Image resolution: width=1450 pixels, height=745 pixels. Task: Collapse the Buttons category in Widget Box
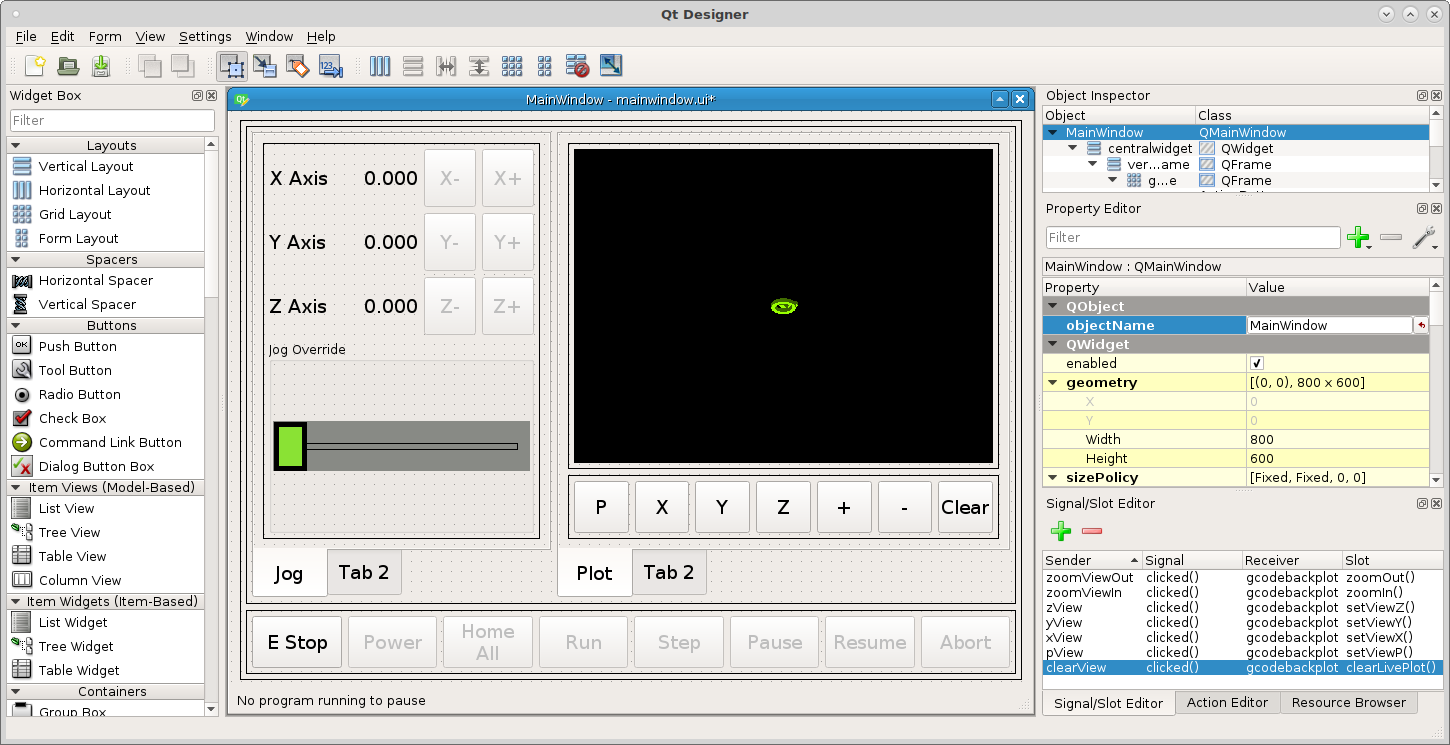point(16,326)
